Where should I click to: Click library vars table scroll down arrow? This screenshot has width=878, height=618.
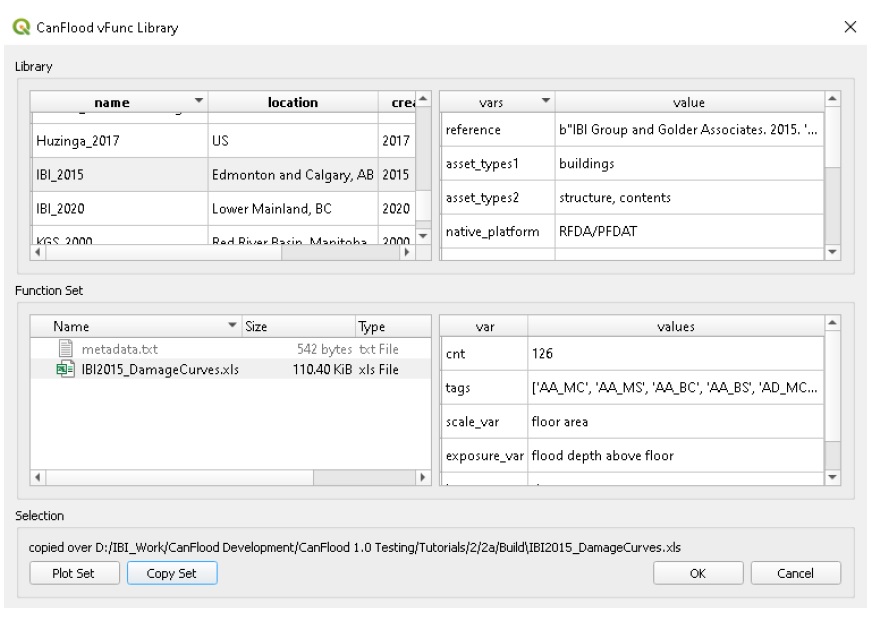[833, 252]
